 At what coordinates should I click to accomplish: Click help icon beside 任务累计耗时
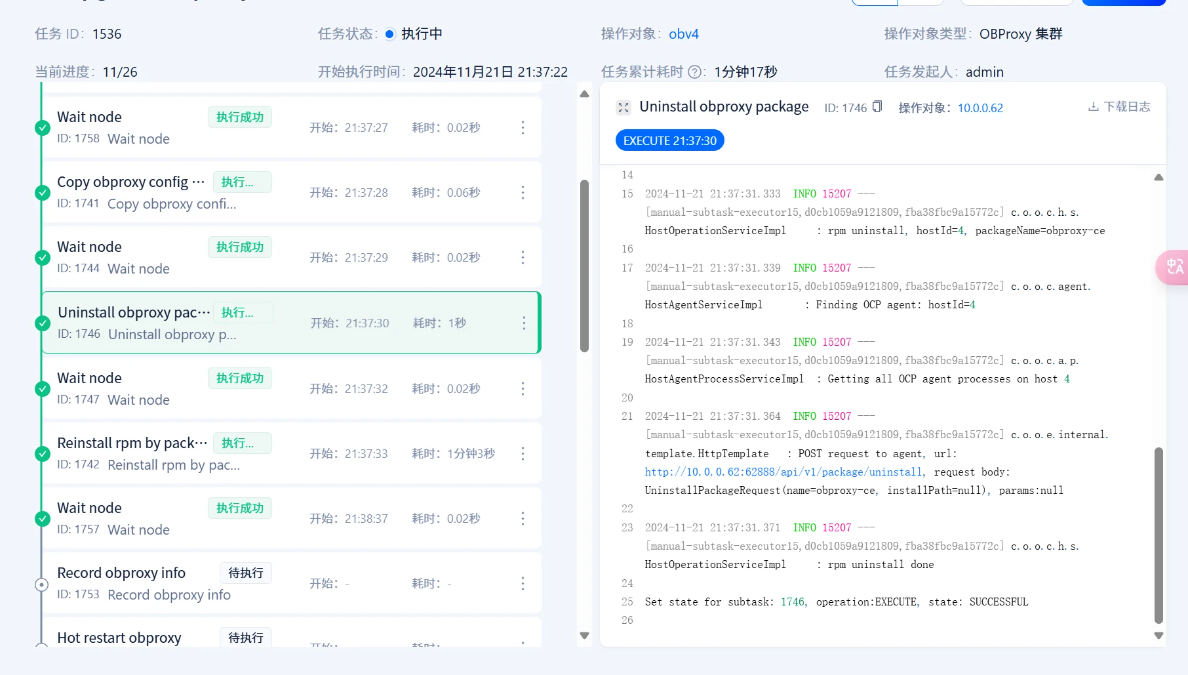pos(695,72)
